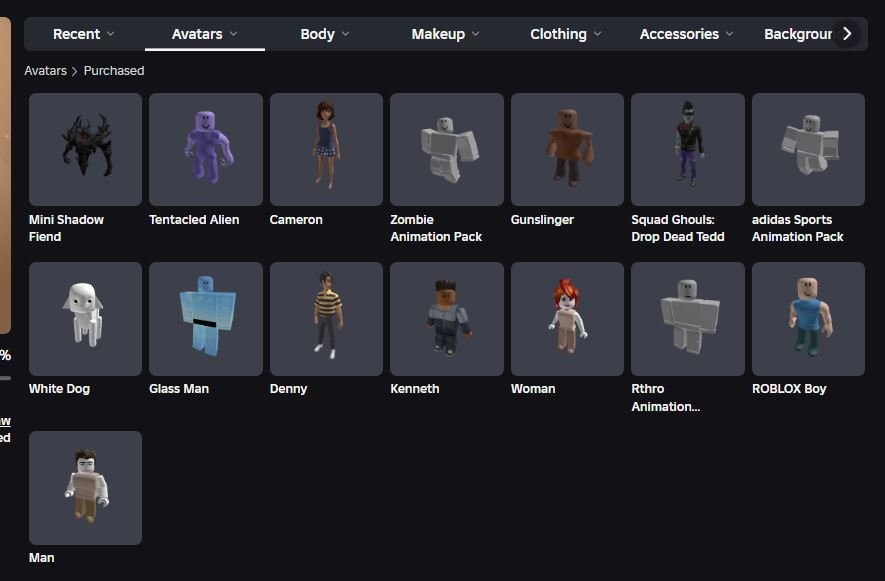Choose the adidas Sports Animation Pack thumbnail
The image size is (885, 581).
808,150
